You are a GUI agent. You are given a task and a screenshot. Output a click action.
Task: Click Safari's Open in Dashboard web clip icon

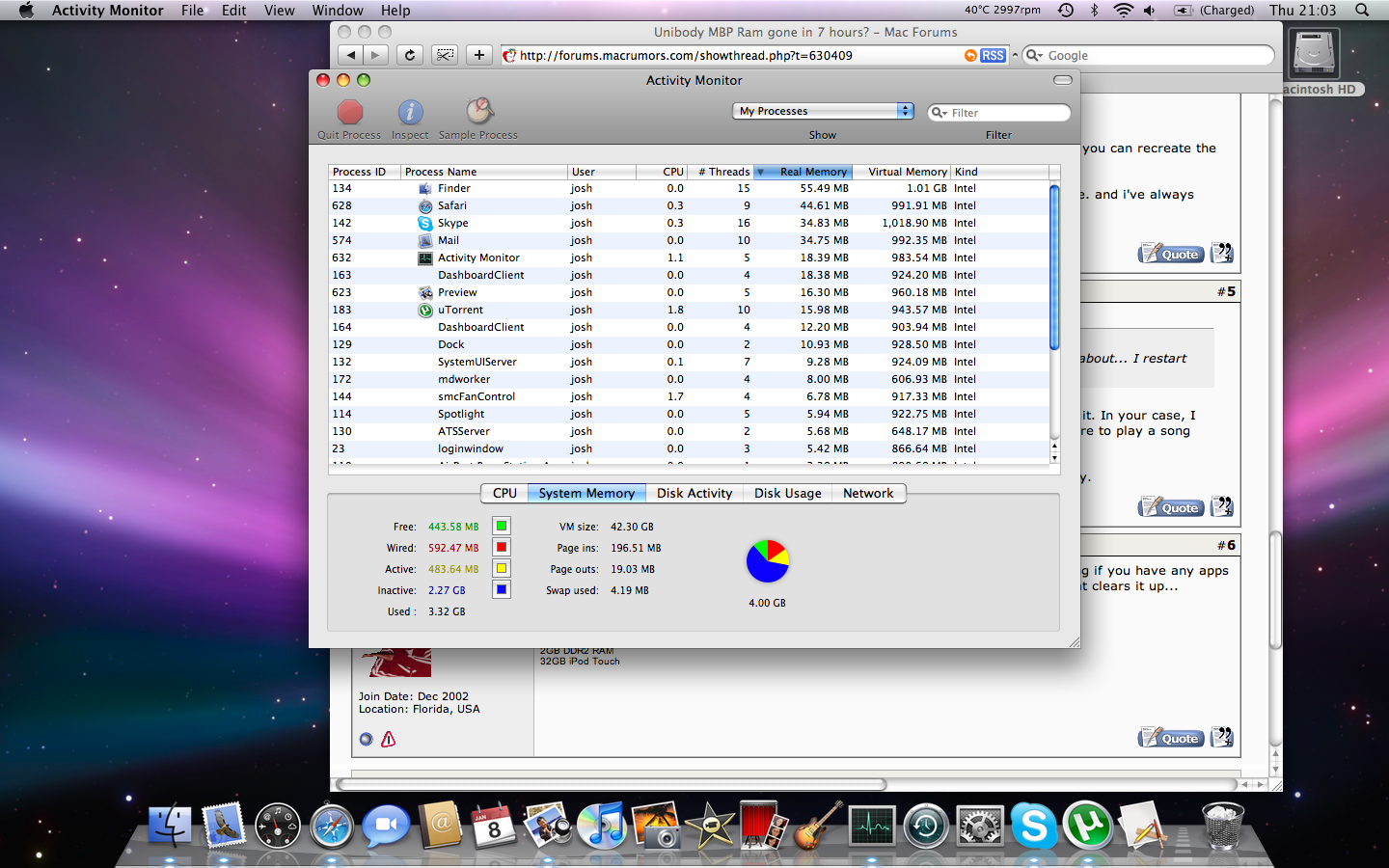tap(445, 55)
